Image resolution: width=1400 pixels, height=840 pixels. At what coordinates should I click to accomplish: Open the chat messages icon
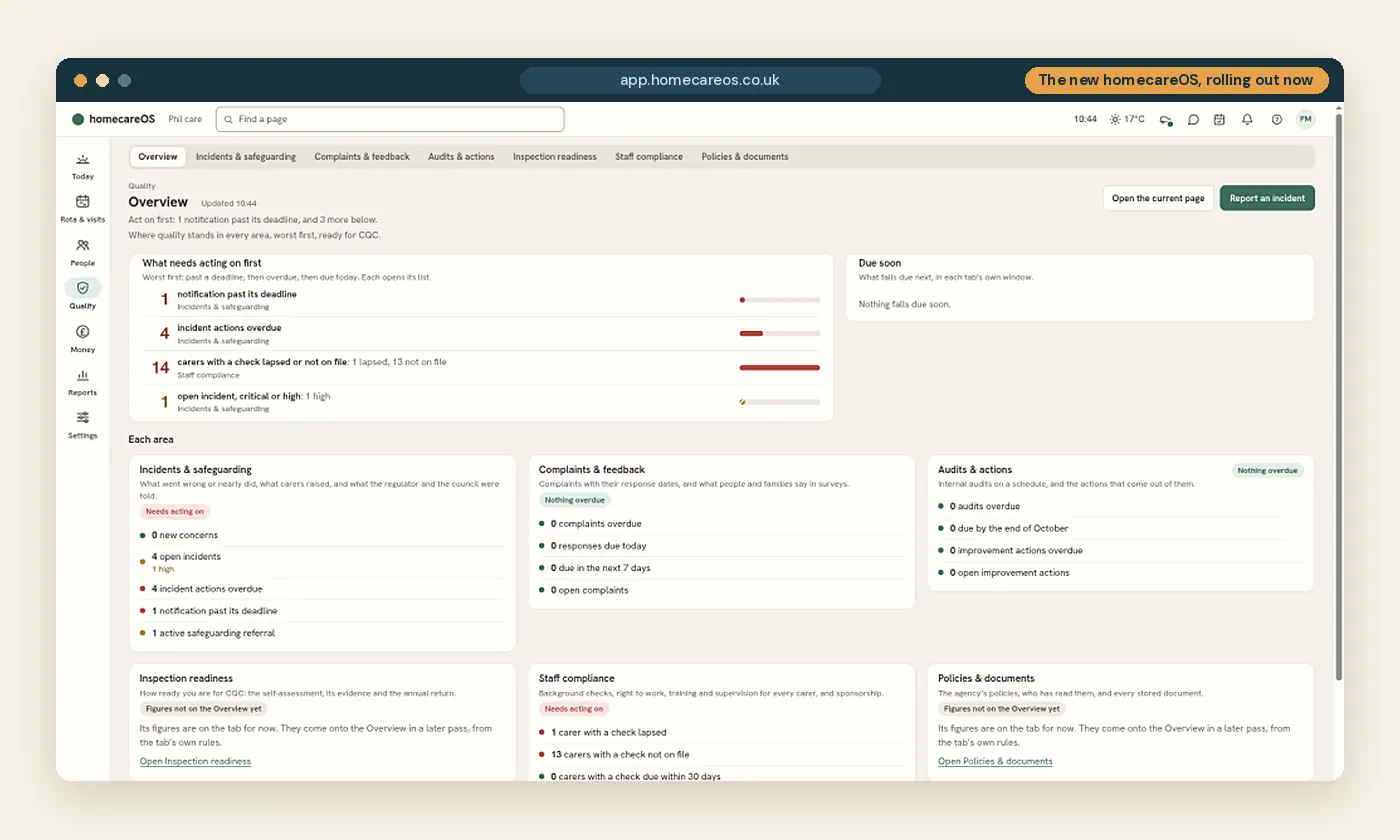pyautogui.click(x=1193, y=119)
